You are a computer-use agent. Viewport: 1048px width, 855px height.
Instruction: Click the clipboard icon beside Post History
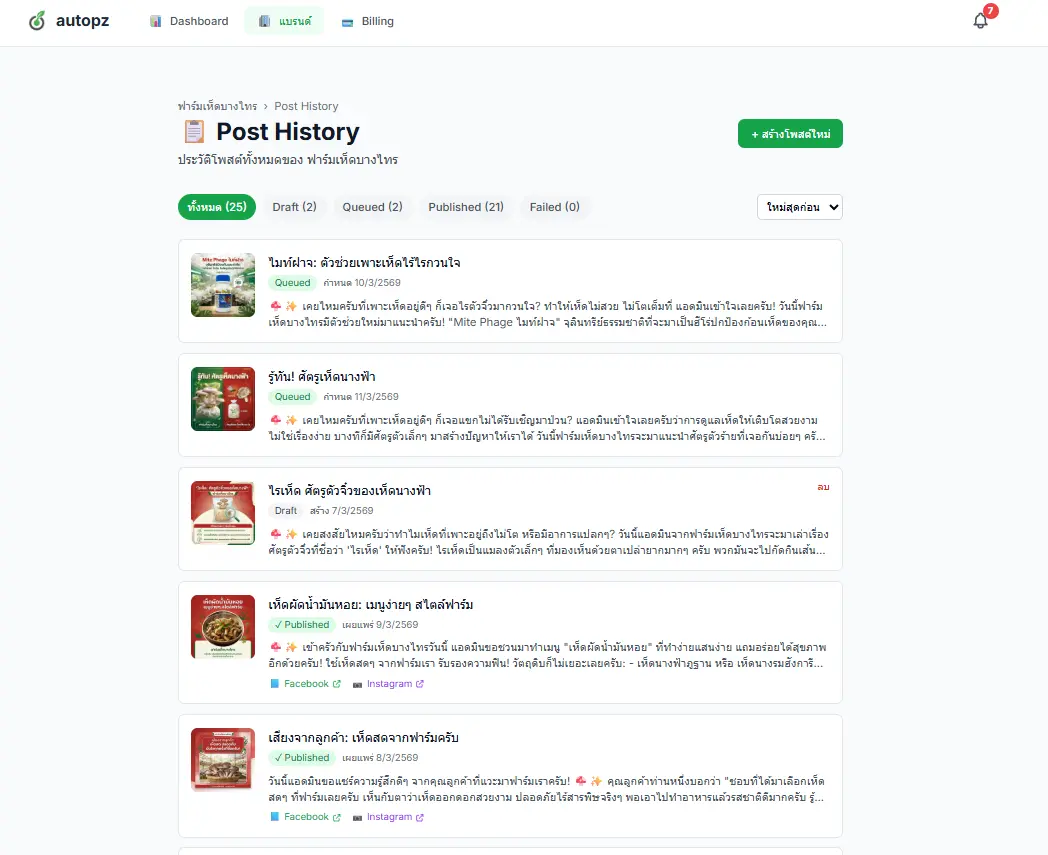pos(194,132)
